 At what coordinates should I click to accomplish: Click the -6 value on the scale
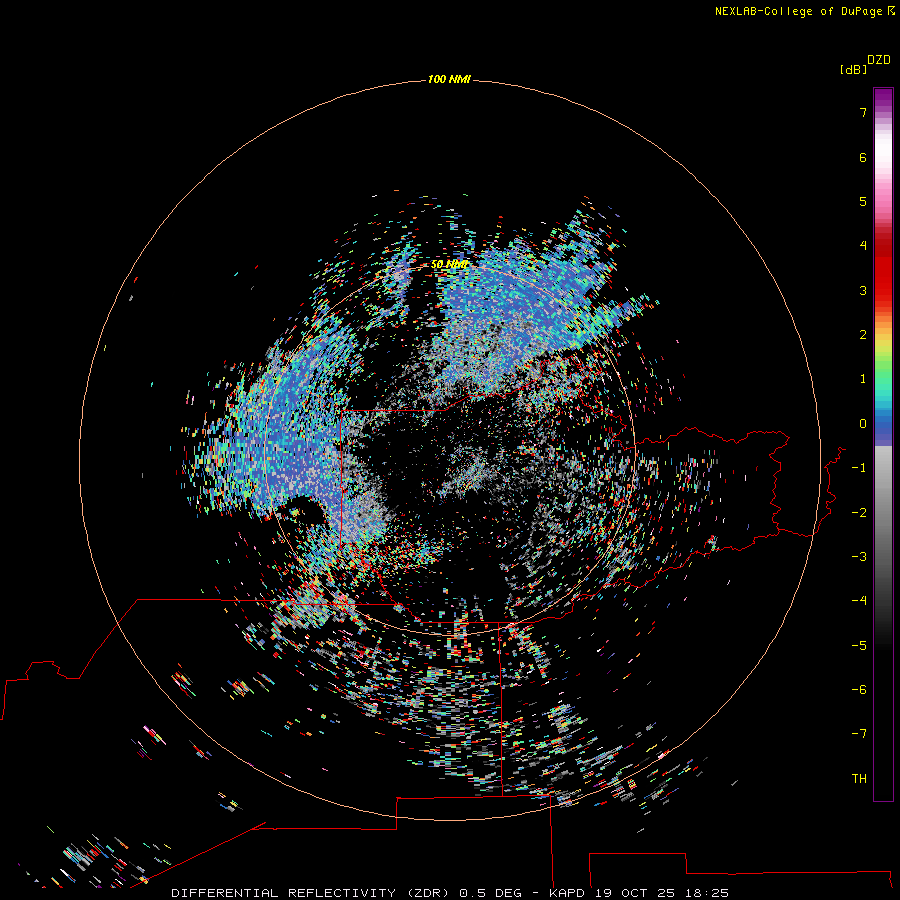859,690
